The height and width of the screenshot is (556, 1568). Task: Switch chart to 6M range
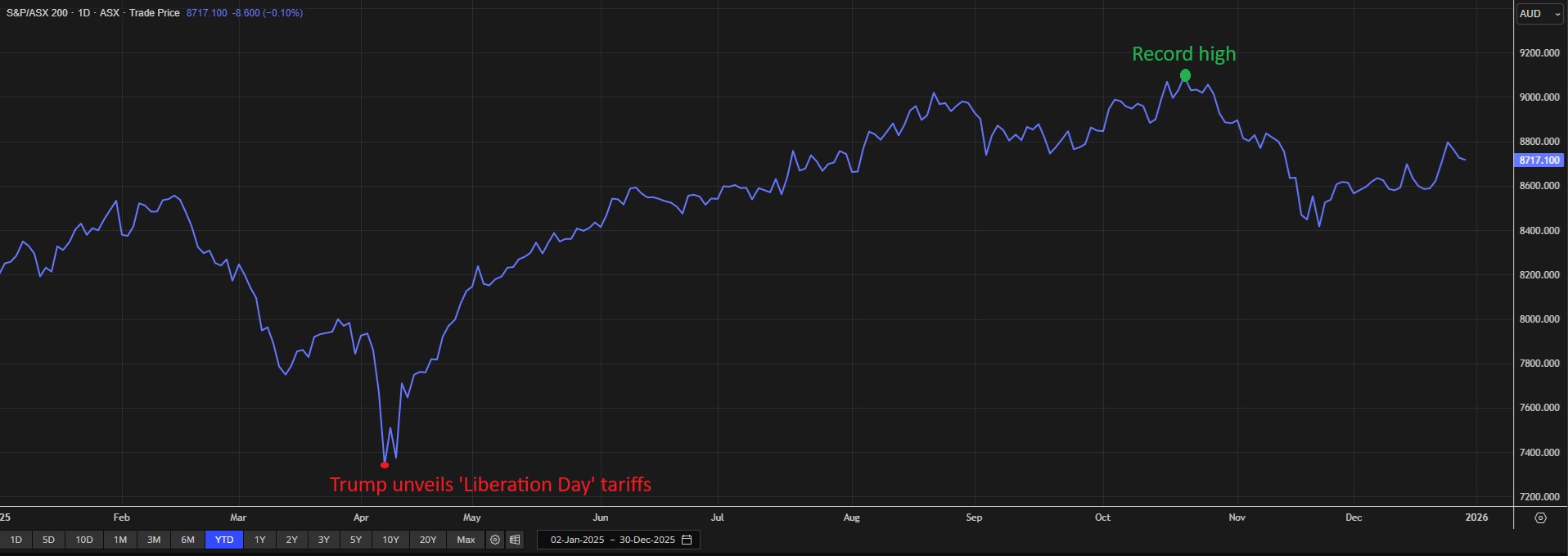pos(187,540)
